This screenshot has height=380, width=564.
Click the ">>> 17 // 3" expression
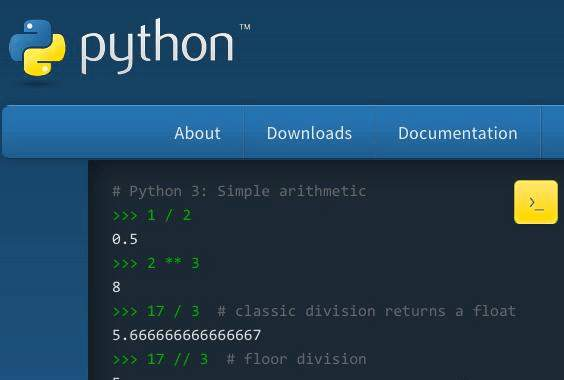[160, 359]
